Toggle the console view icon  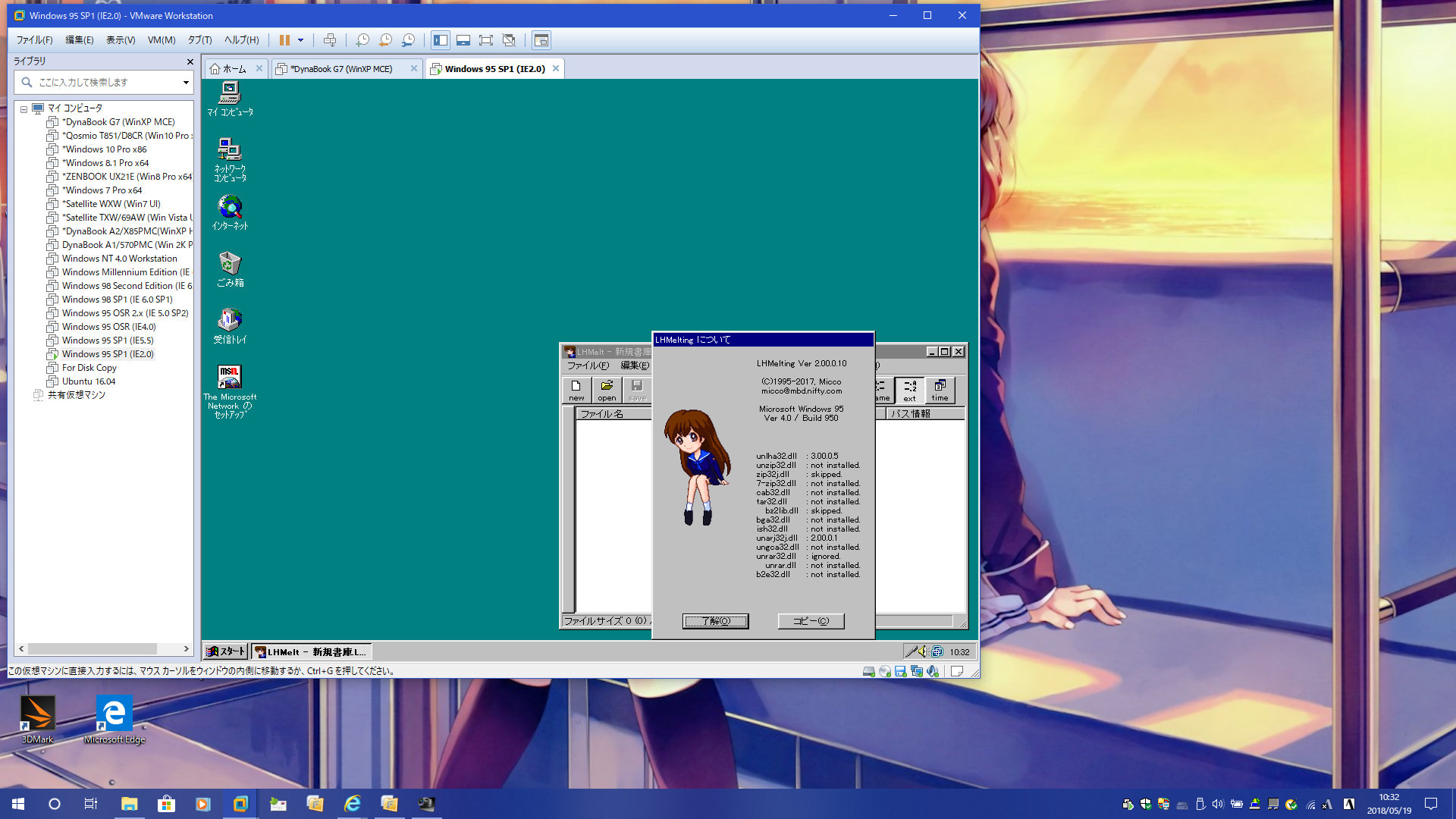point(541,40)
